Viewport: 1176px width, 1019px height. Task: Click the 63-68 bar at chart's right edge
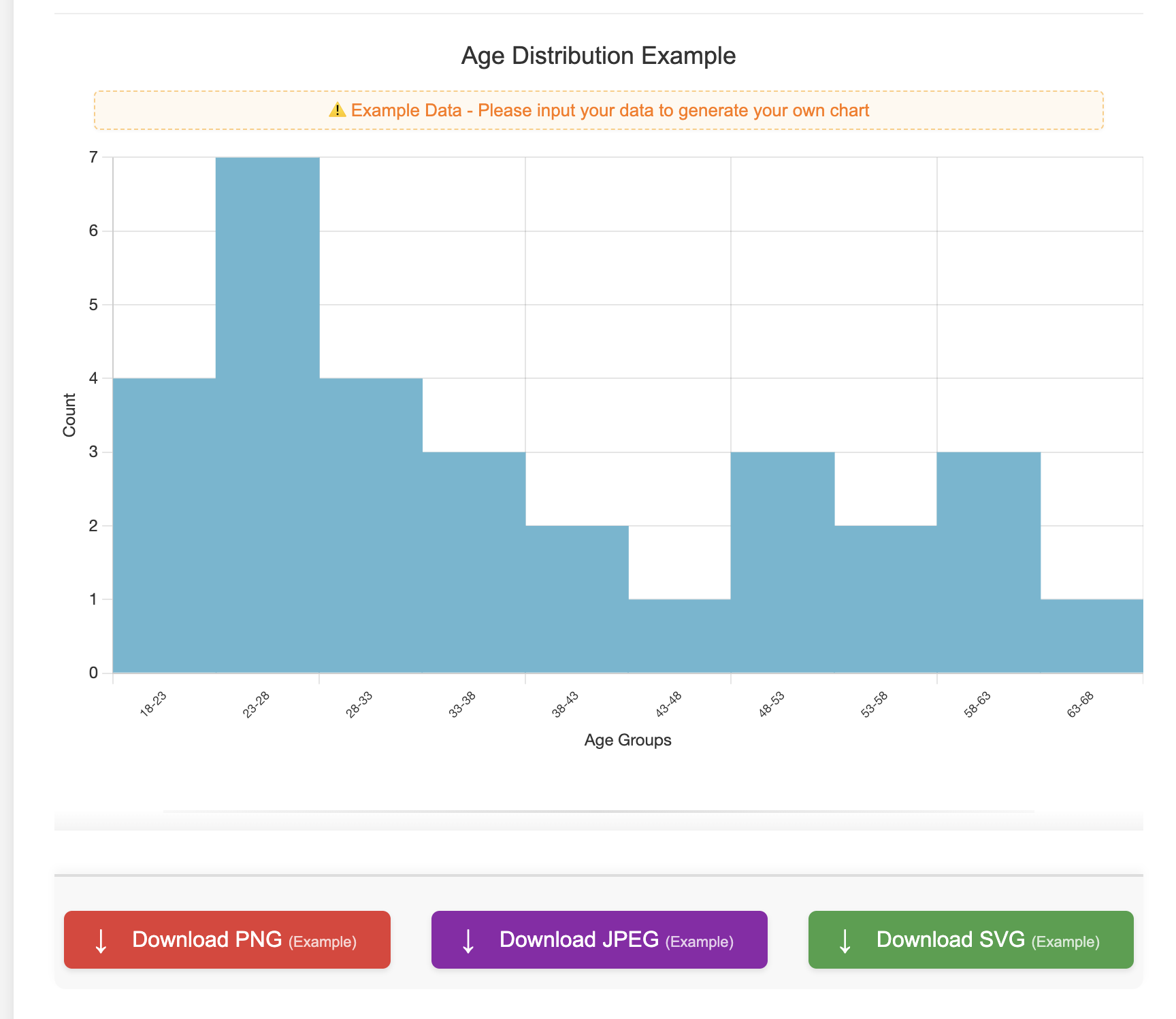pyautogui.click(x=1092, y=635)
